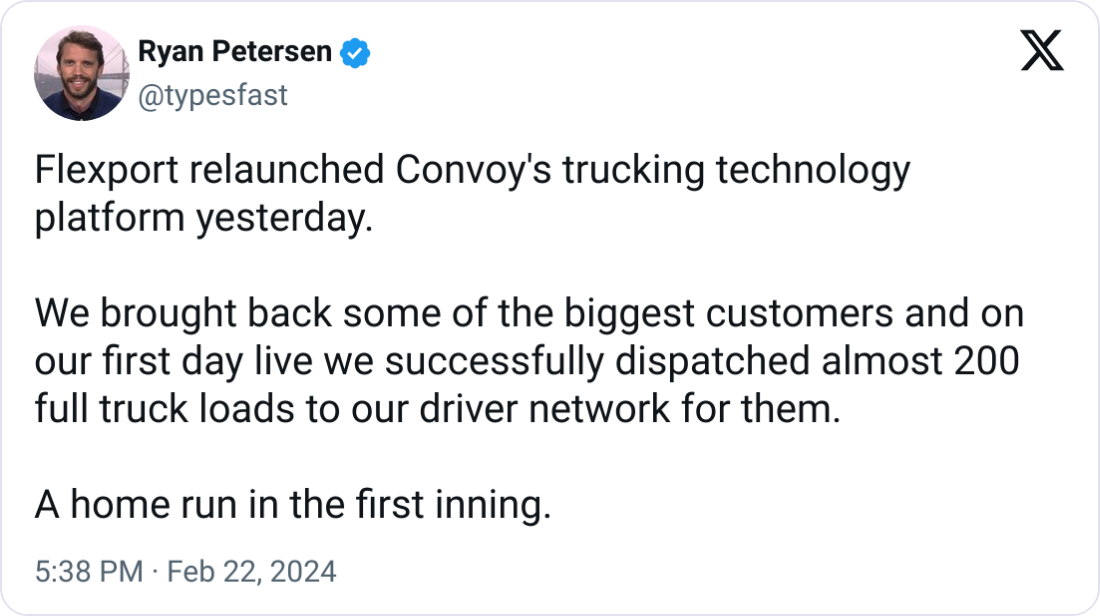1100x616 pixels.
Task: Click the @typesfast handle
Action: click(211, 95)
